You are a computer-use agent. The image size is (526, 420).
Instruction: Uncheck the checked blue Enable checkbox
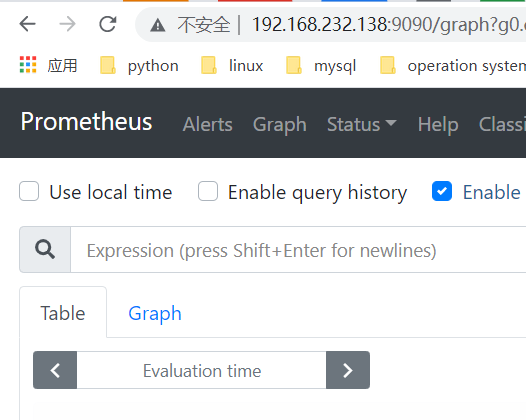(442, 191)
